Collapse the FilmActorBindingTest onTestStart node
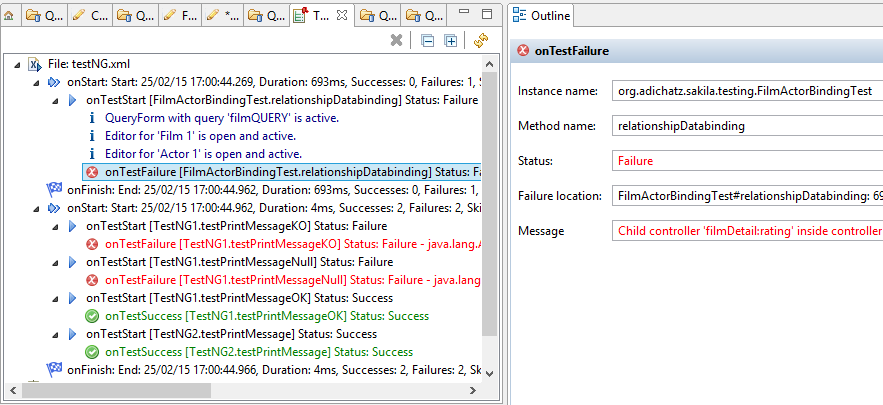883x405 pixels. click(x=57, y=100)
